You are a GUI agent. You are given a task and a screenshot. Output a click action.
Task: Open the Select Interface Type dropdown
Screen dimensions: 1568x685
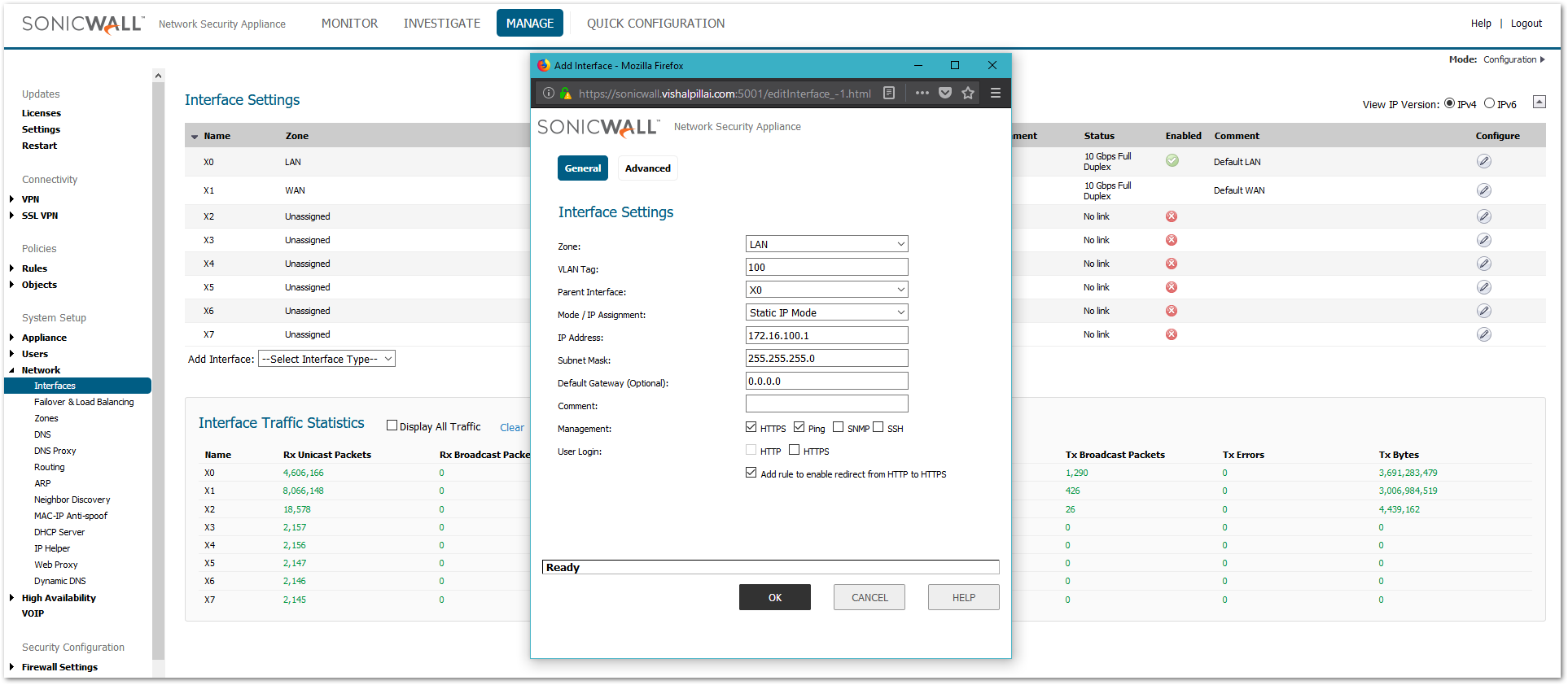point(326,359)
